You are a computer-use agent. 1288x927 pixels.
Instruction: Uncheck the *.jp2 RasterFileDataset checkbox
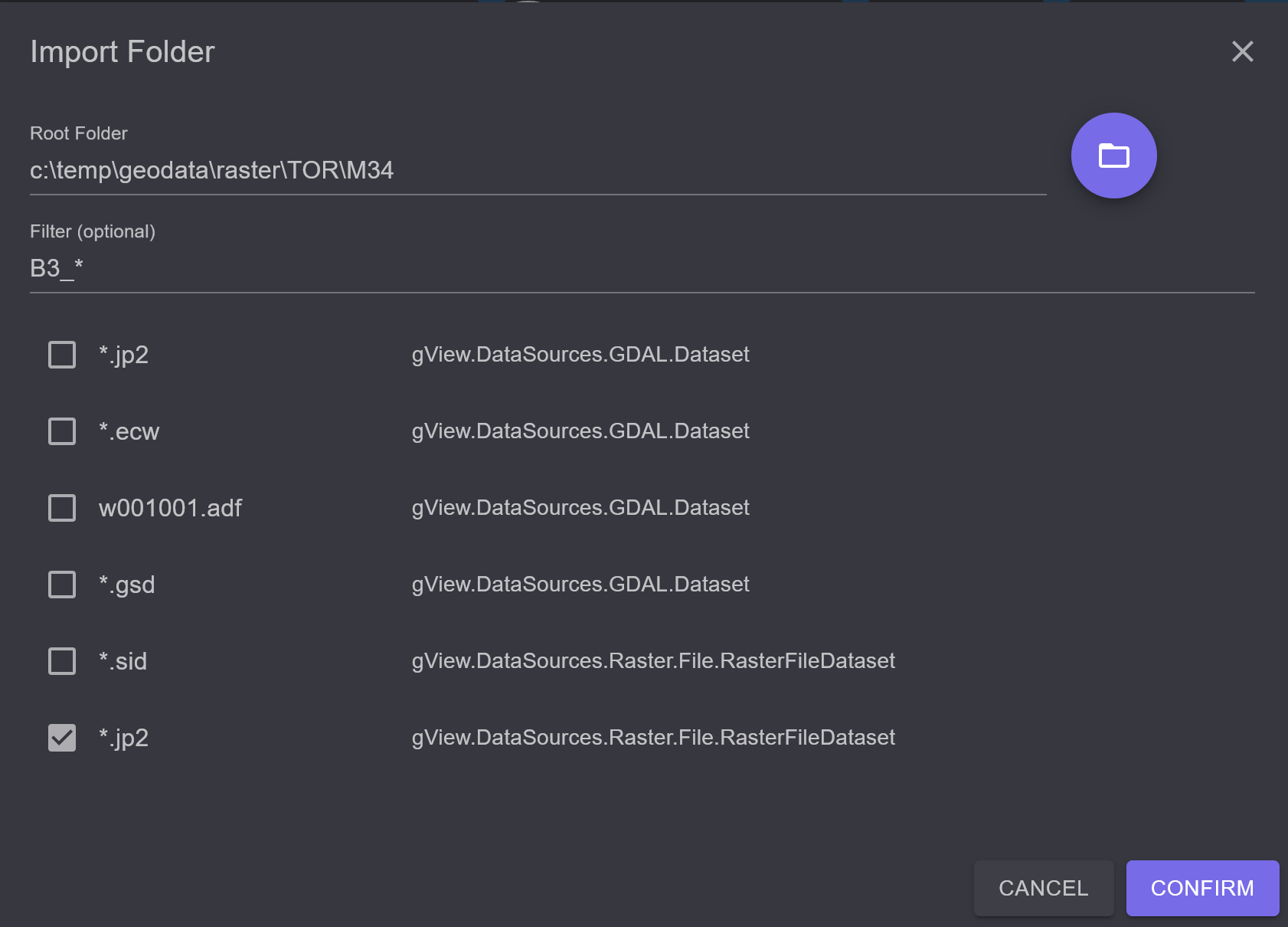pyautogui.click(x=62, y=738)
